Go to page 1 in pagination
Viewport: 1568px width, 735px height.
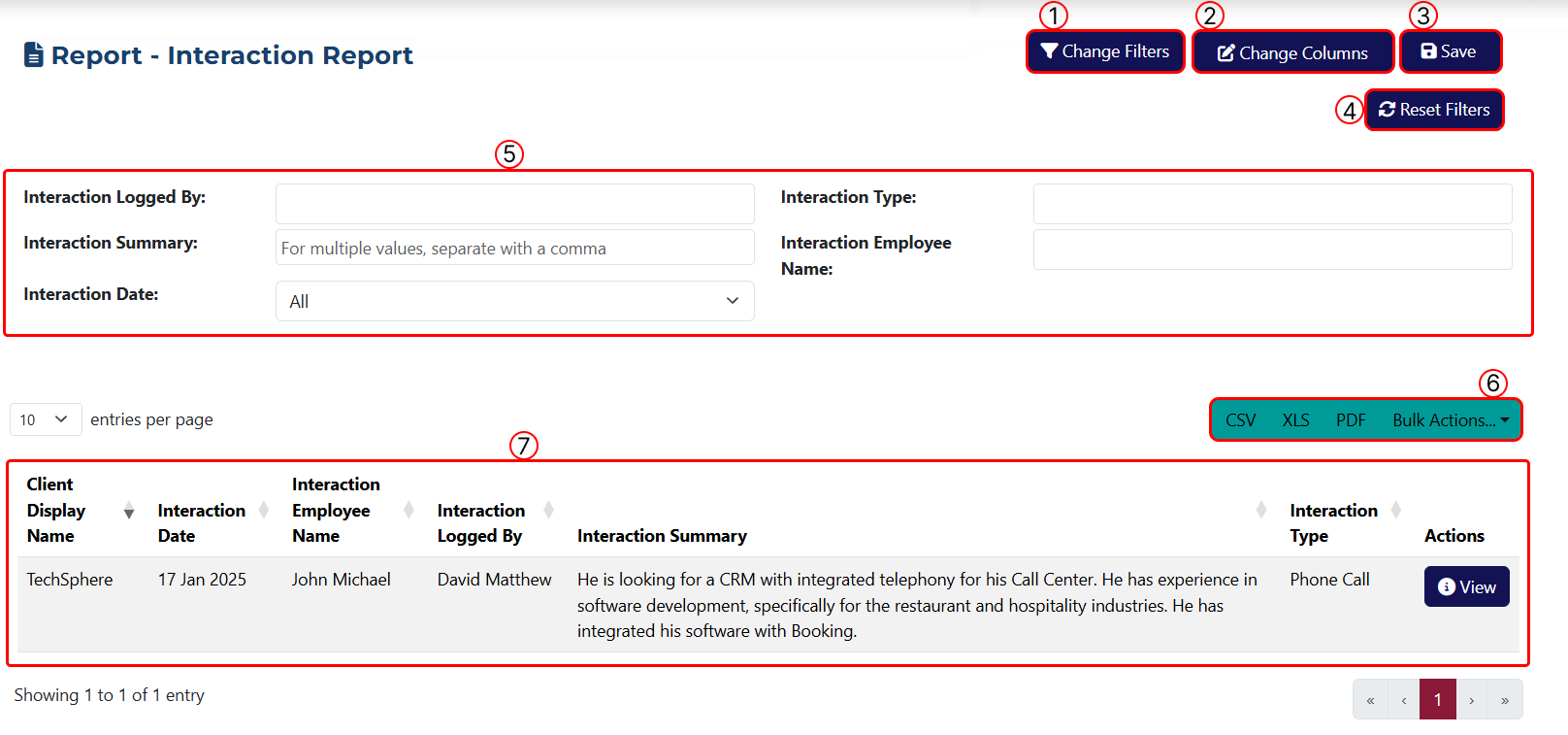(1437, 699)
